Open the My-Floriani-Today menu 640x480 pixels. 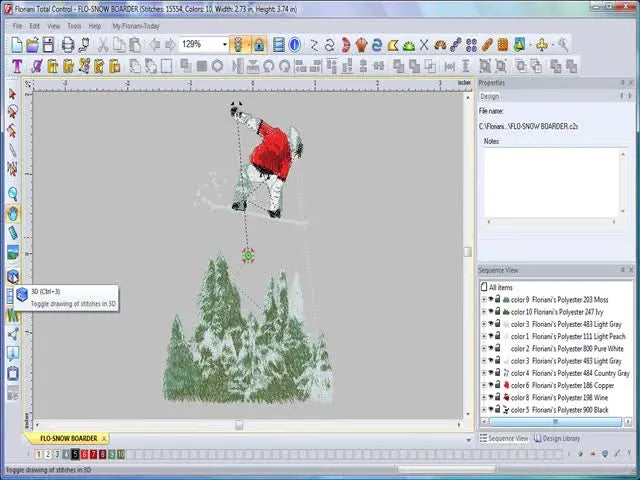[x=136, y=26]
